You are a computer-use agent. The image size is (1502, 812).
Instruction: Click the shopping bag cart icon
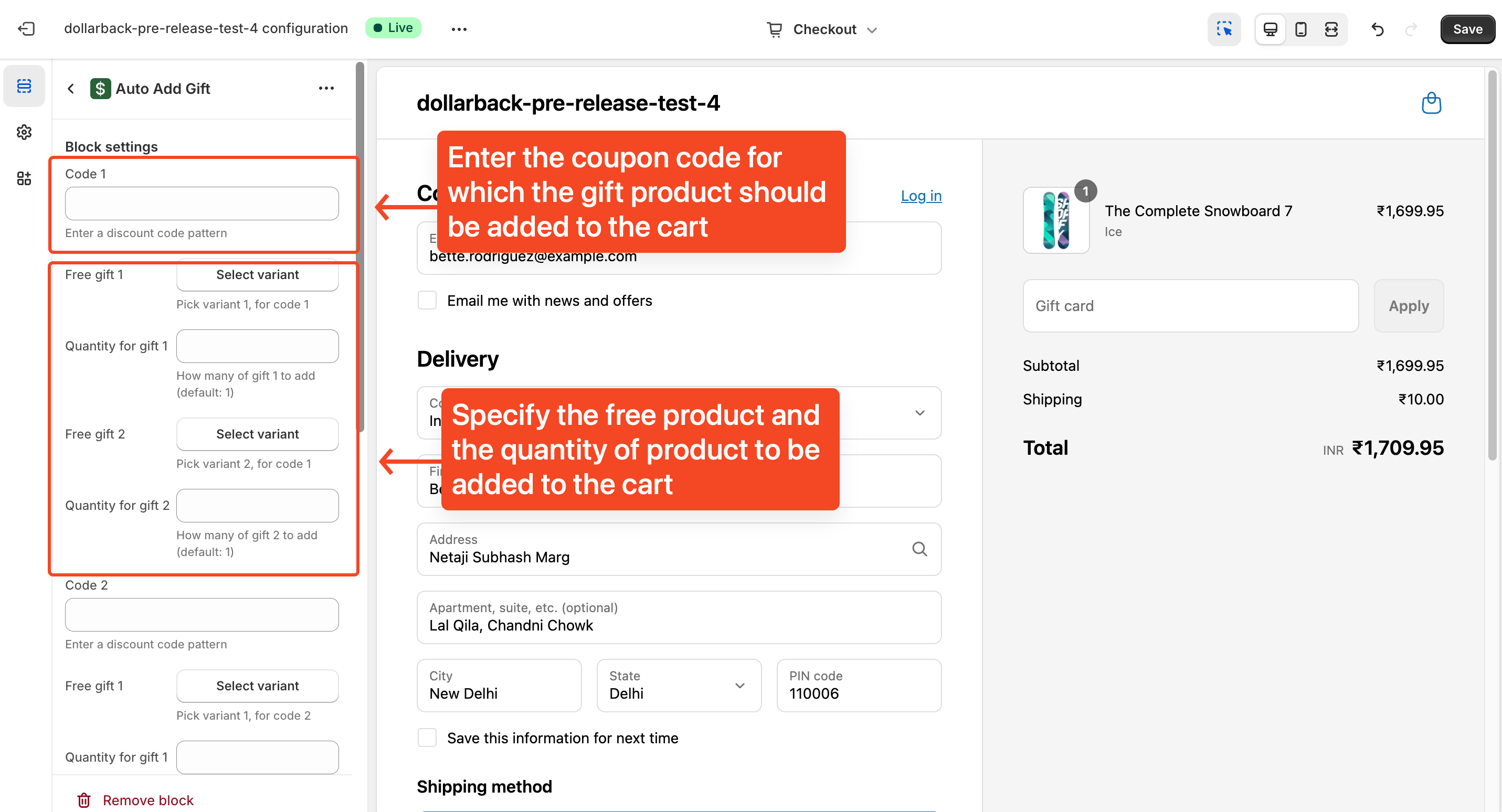pyautogui.click(x=1432, y=103)
